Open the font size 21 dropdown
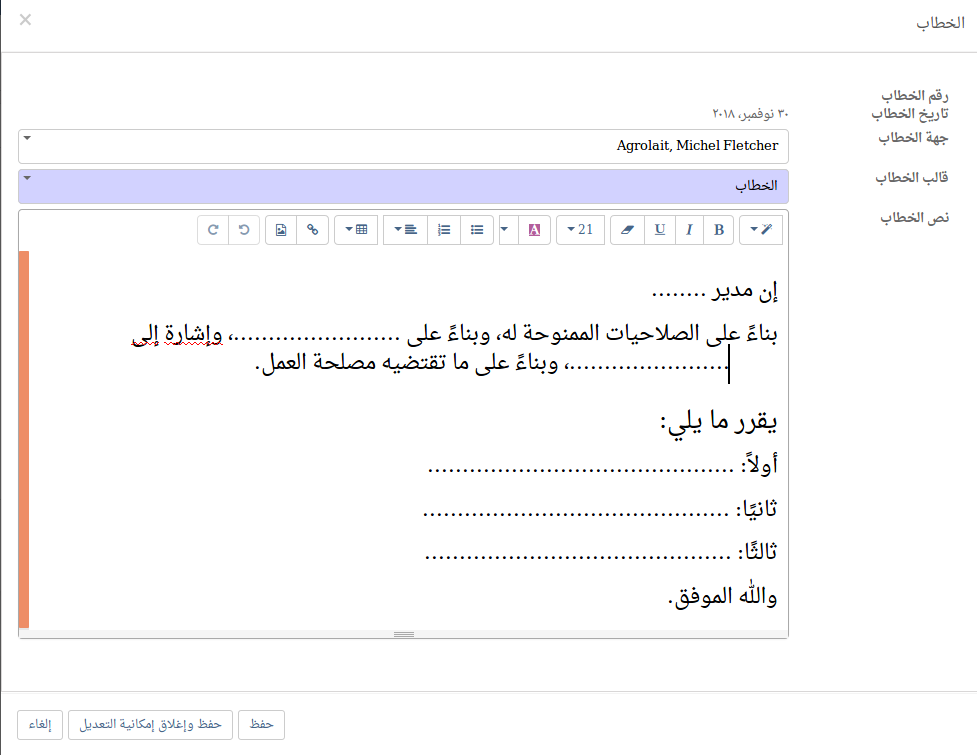The width and height of the screenshot is (977, 755). click(x=580, y=230)
